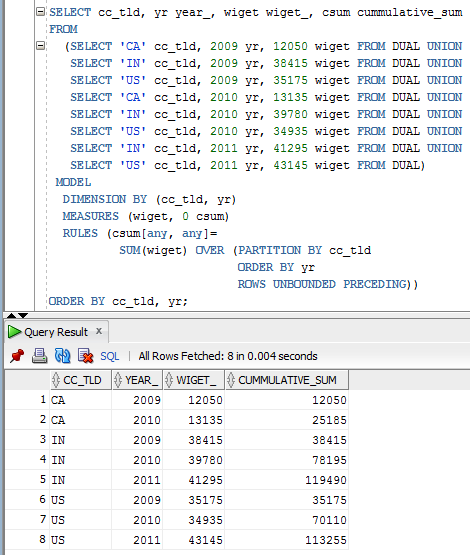
Task: Refresh the query results
Action: [x=63, y=356]
